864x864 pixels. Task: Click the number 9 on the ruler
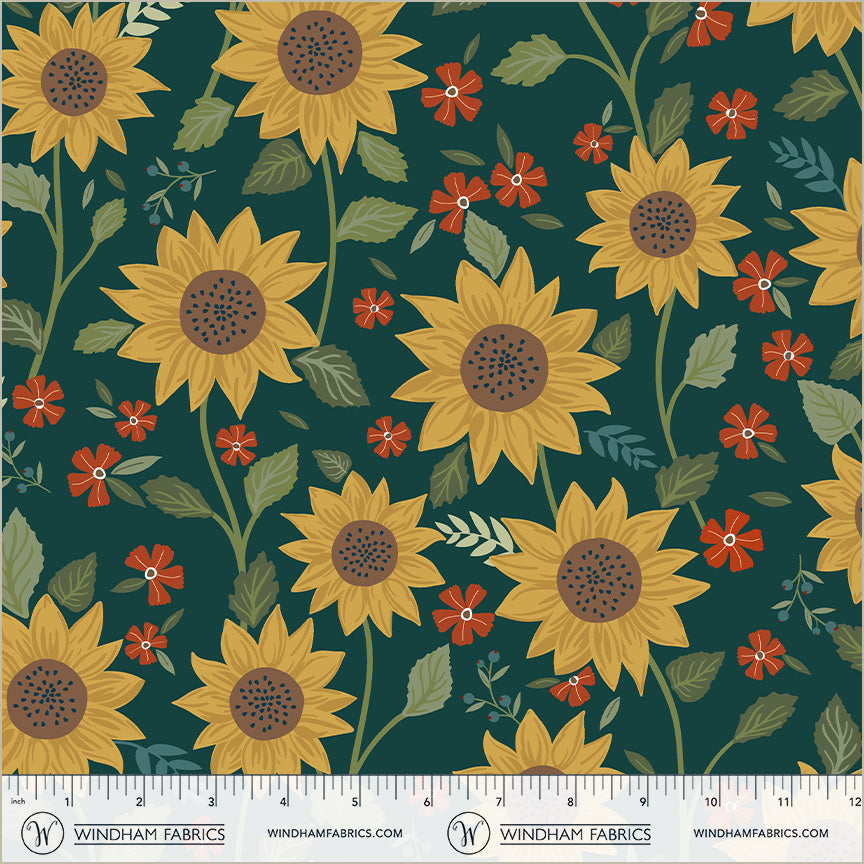point(643,802)
